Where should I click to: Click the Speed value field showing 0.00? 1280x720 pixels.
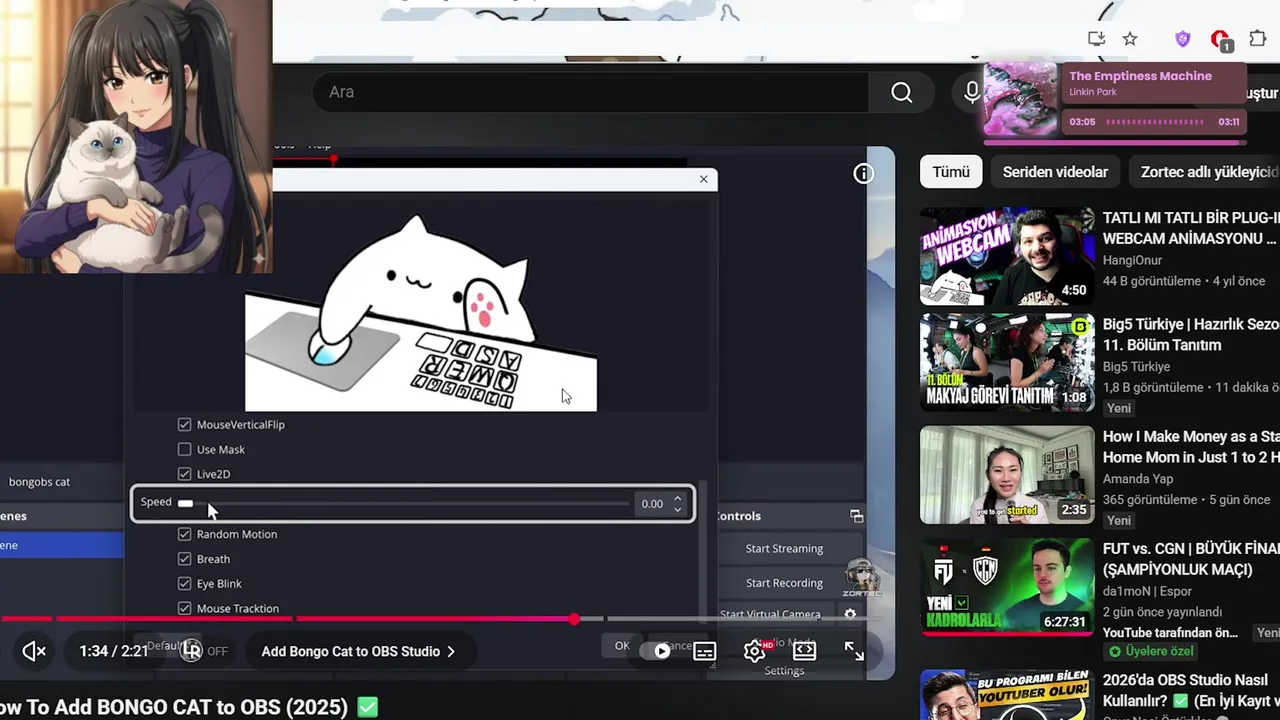click(652, 504)
